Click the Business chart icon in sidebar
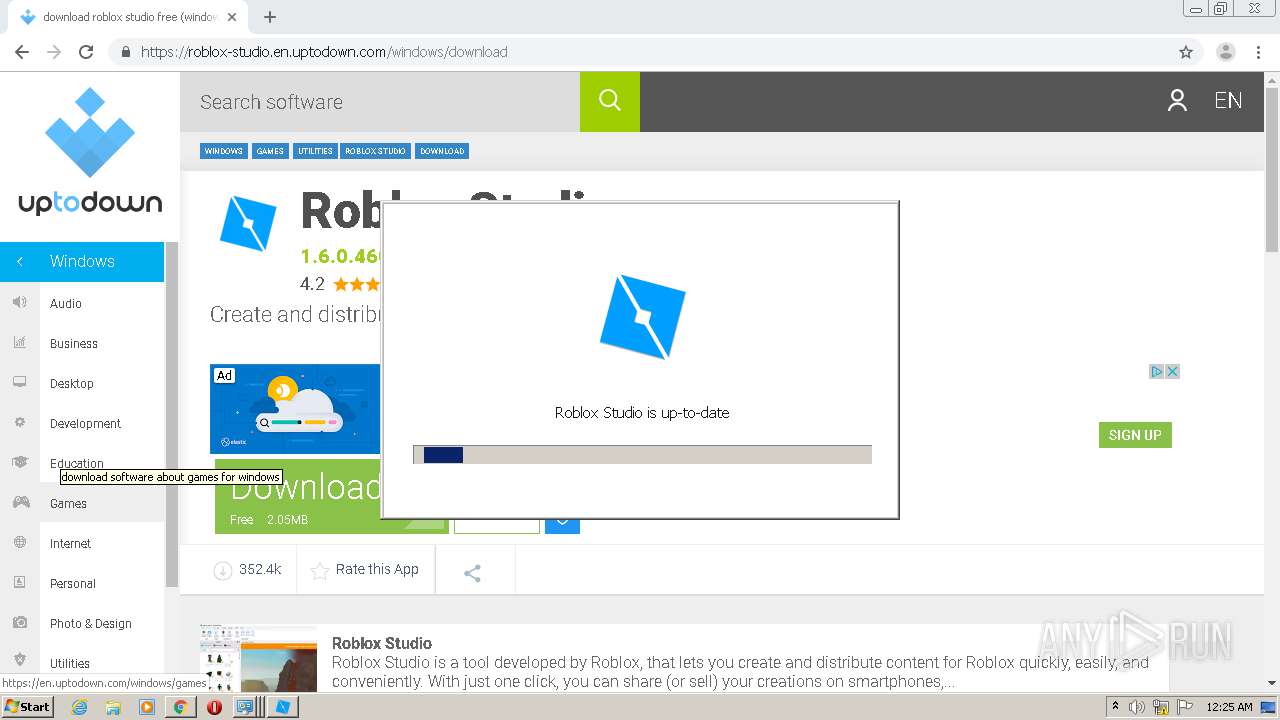 coord(19,342)
